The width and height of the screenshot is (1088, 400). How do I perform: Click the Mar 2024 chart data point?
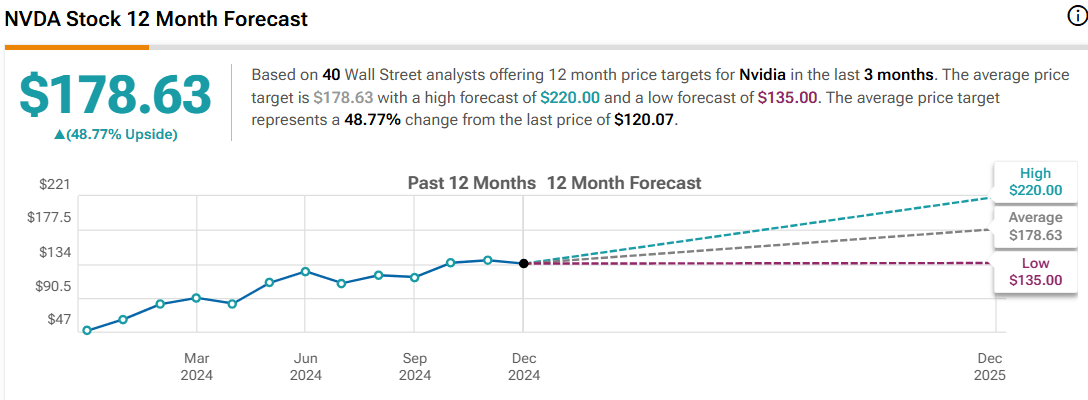click(196, 298)
